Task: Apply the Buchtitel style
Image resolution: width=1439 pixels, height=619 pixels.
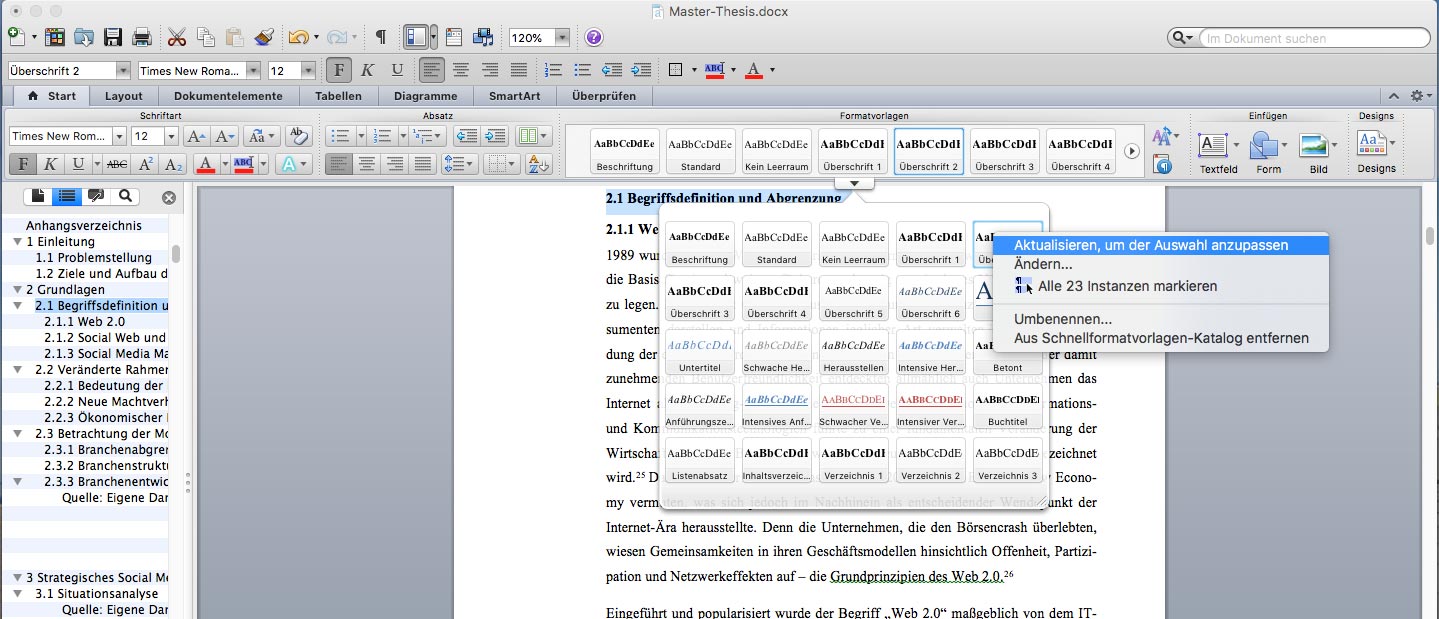Action: (1007, 406)
